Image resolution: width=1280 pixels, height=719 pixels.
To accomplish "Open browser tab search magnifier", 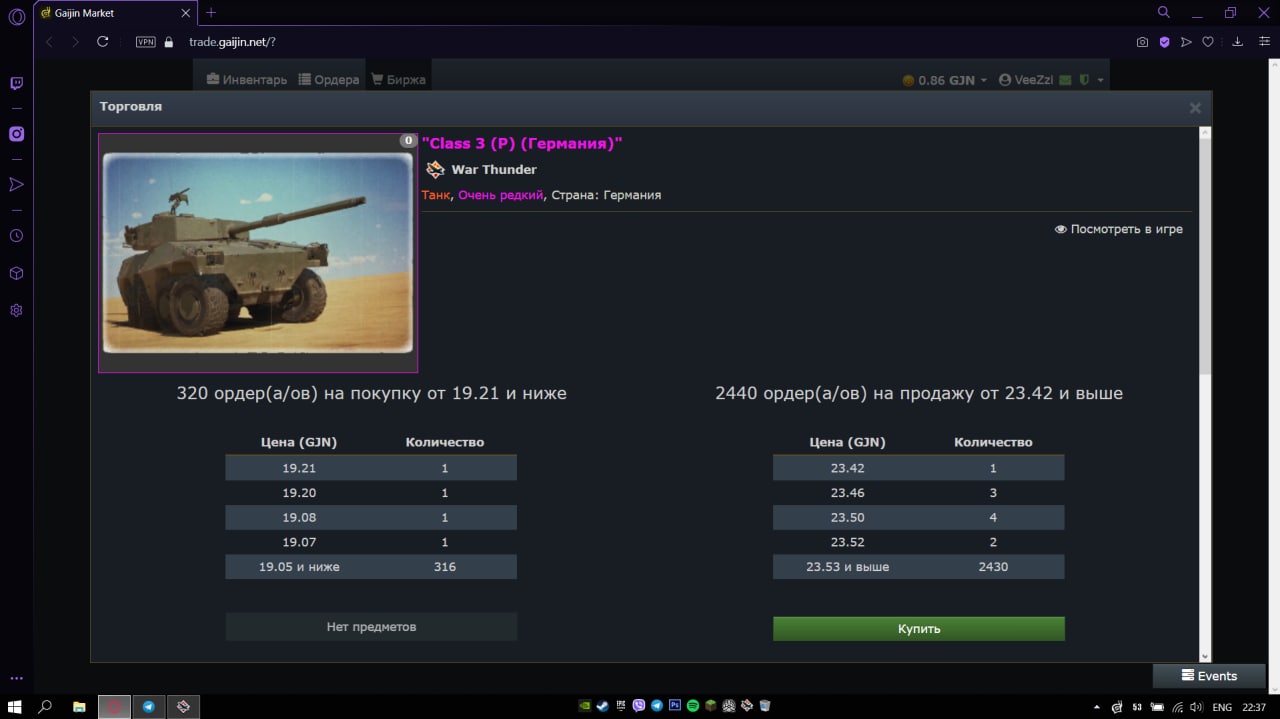I will 1164,13.
